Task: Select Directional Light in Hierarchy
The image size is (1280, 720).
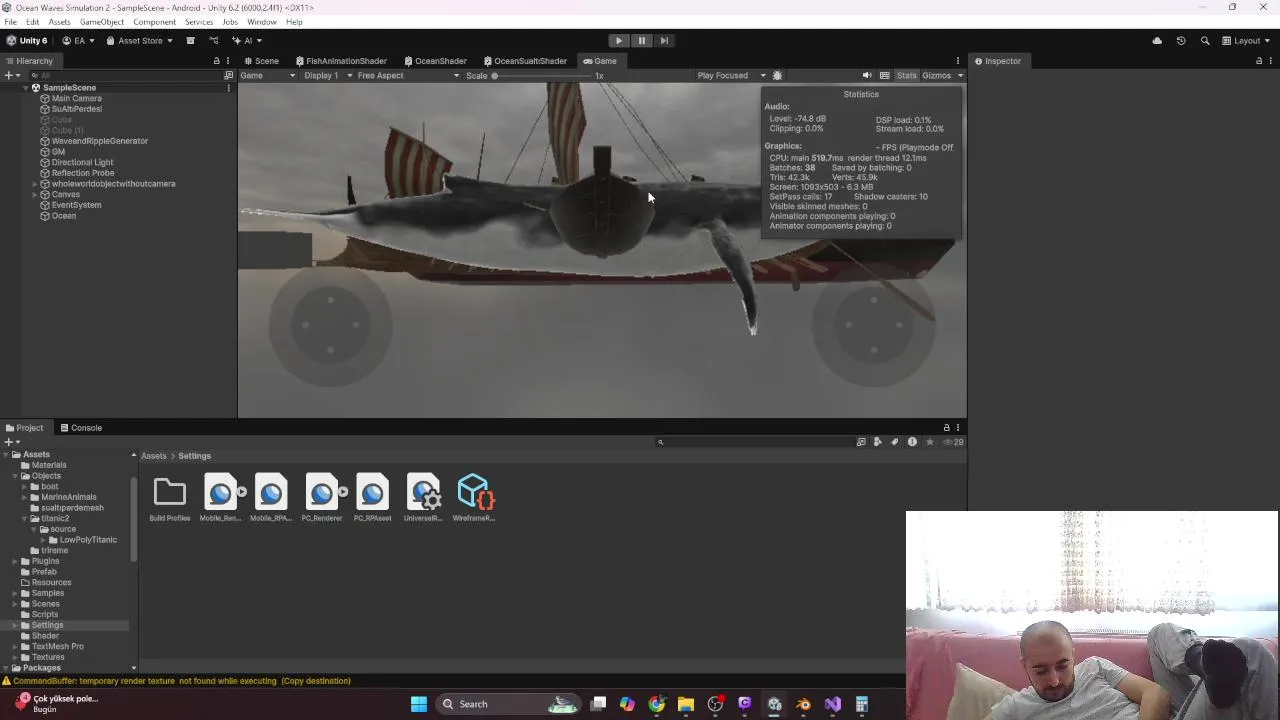Action: pyautogui.click(x=82, y=162)
